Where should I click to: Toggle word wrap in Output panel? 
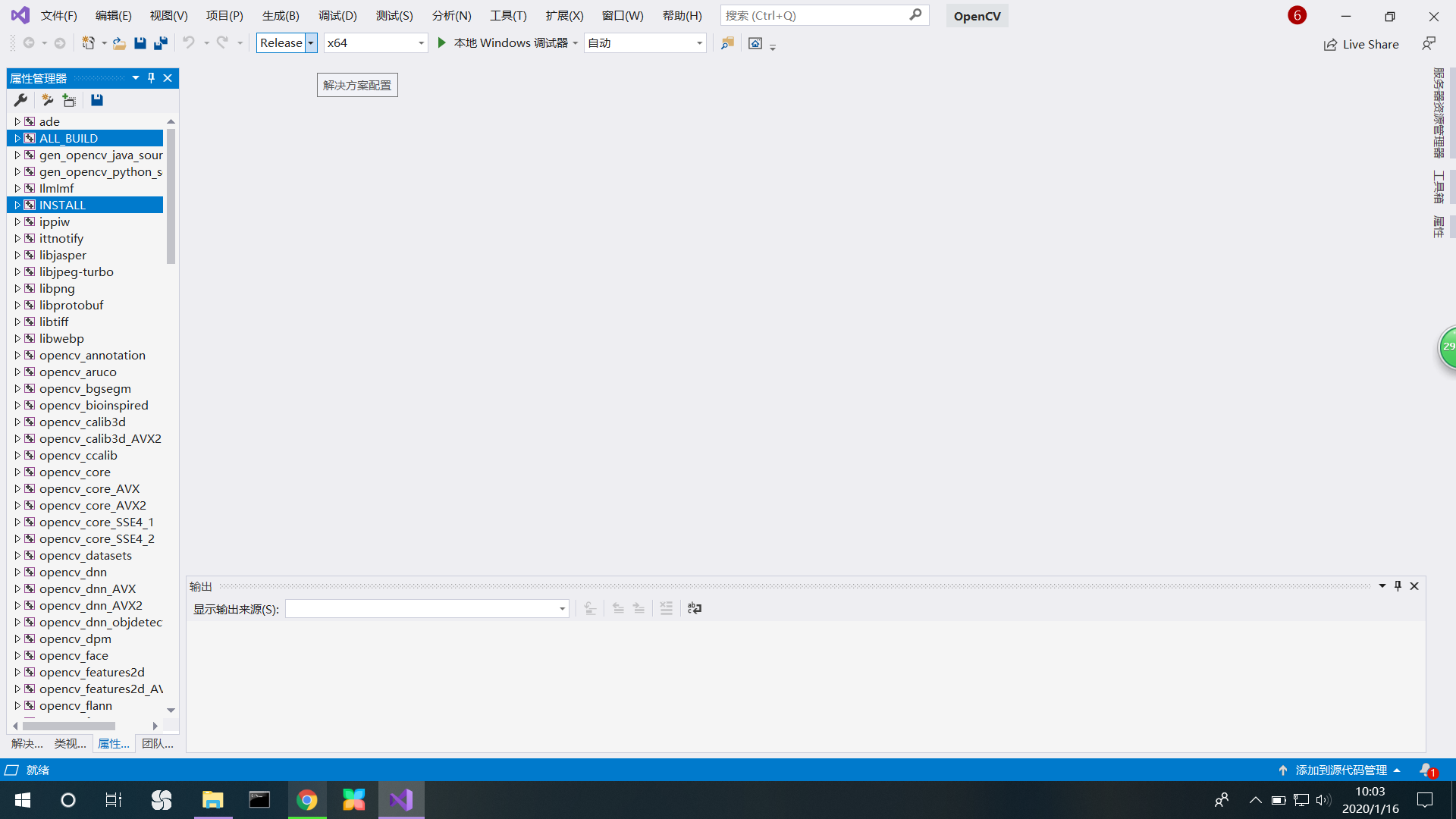click(695, 608)
